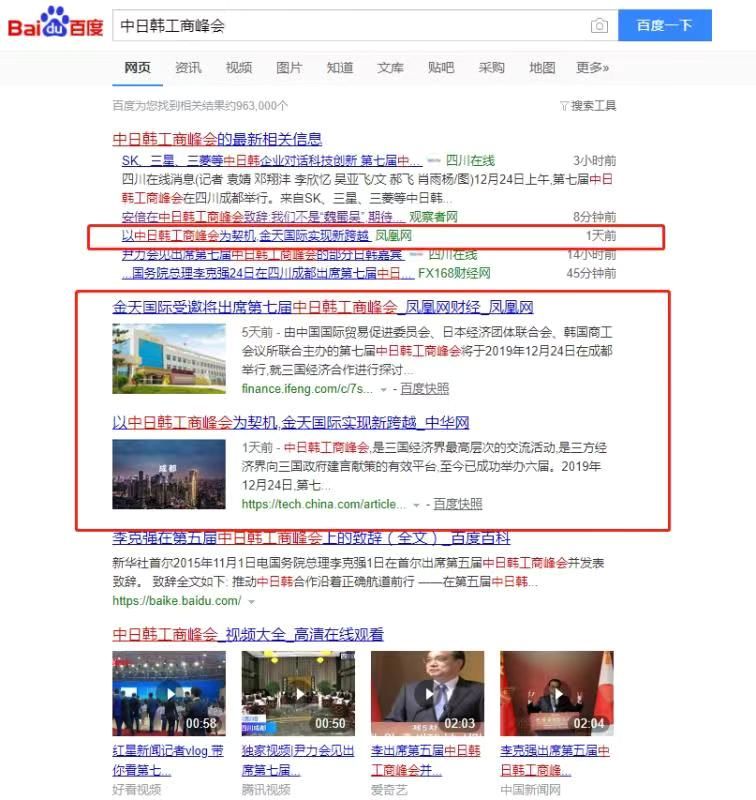Open 百度快照 for finance.ifeng.com result
Viewport: 756px width, 800px height.
pyautogui.click(x=424, y=389)
